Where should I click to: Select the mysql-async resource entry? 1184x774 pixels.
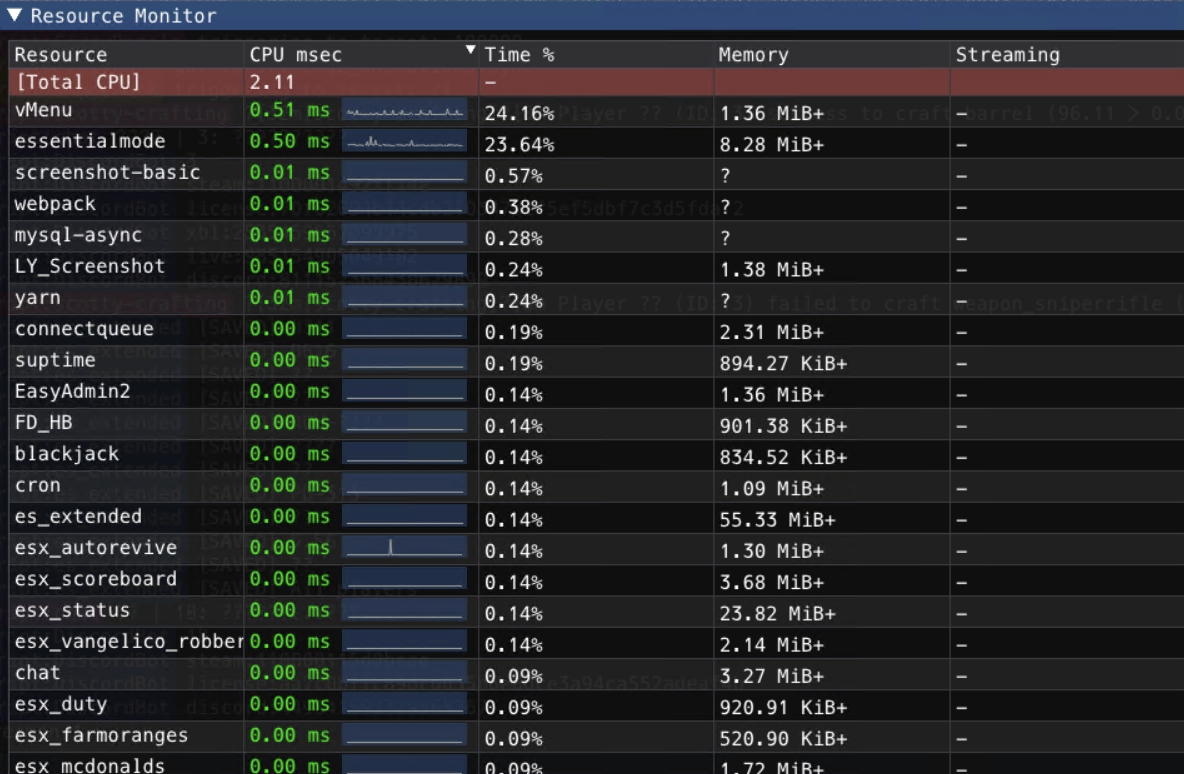tap(78, 235)
